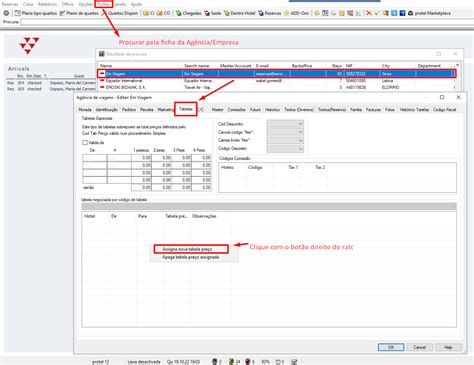Screen dimensions: 474x365
Task: Click the CO check-out toolbar icon
Action: click(x=163, y=13)
